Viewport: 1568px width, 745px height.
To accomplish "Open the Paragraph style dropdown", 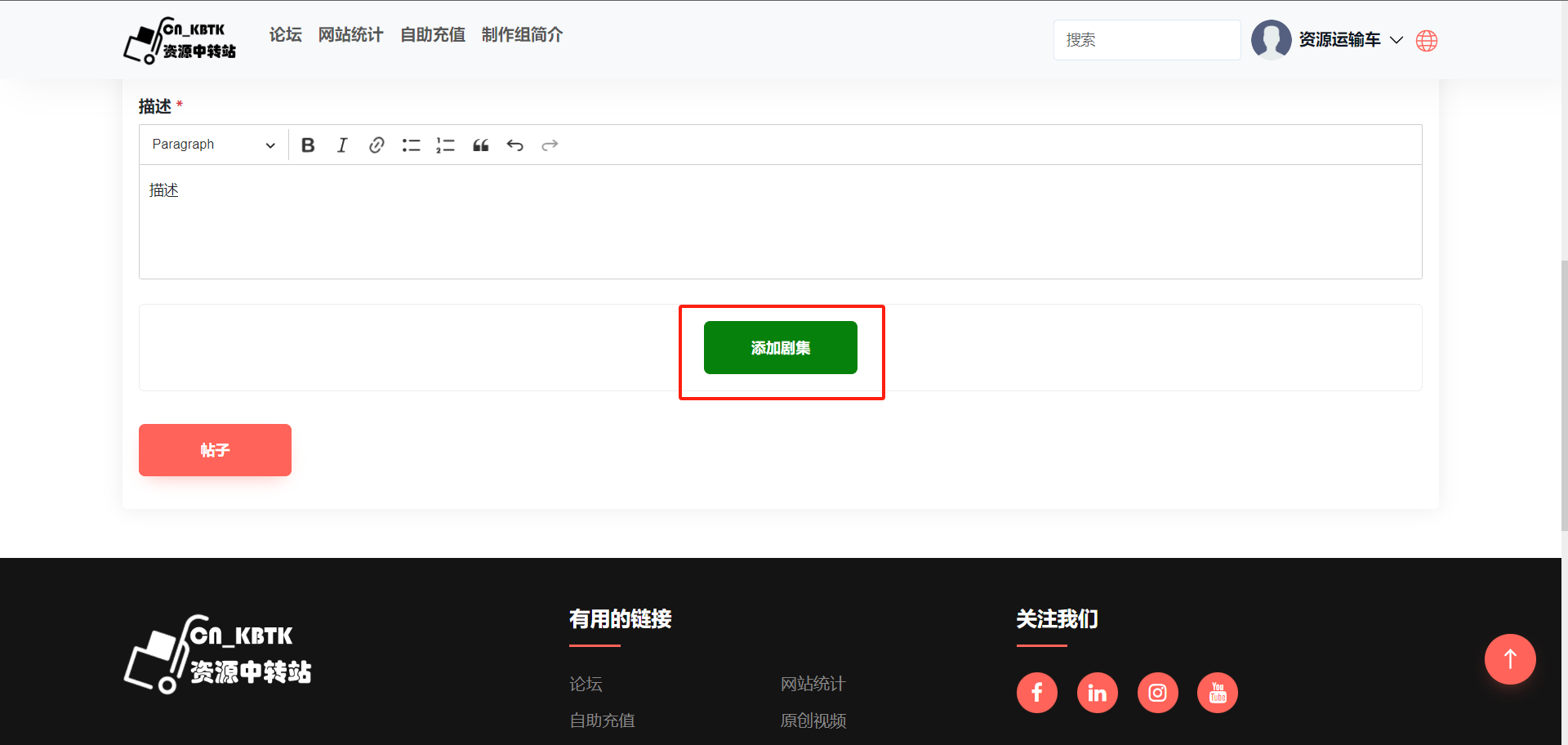I will point(213,145).
